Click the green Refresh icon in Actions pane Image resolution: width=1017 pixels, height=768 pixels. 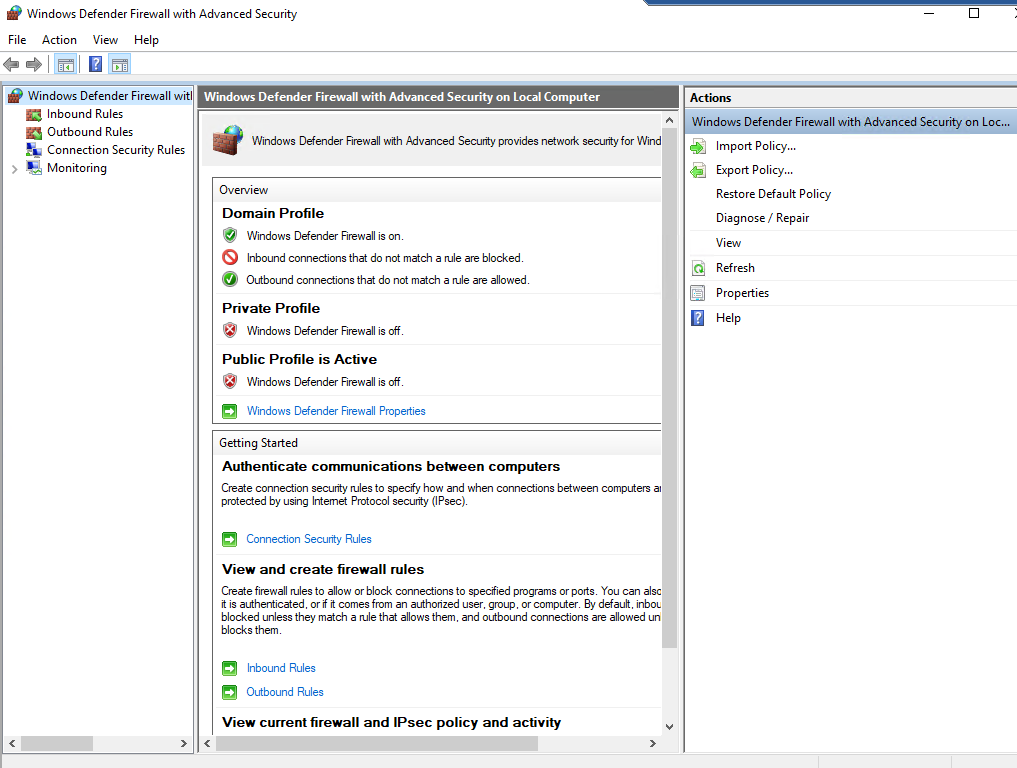(698, 267)
